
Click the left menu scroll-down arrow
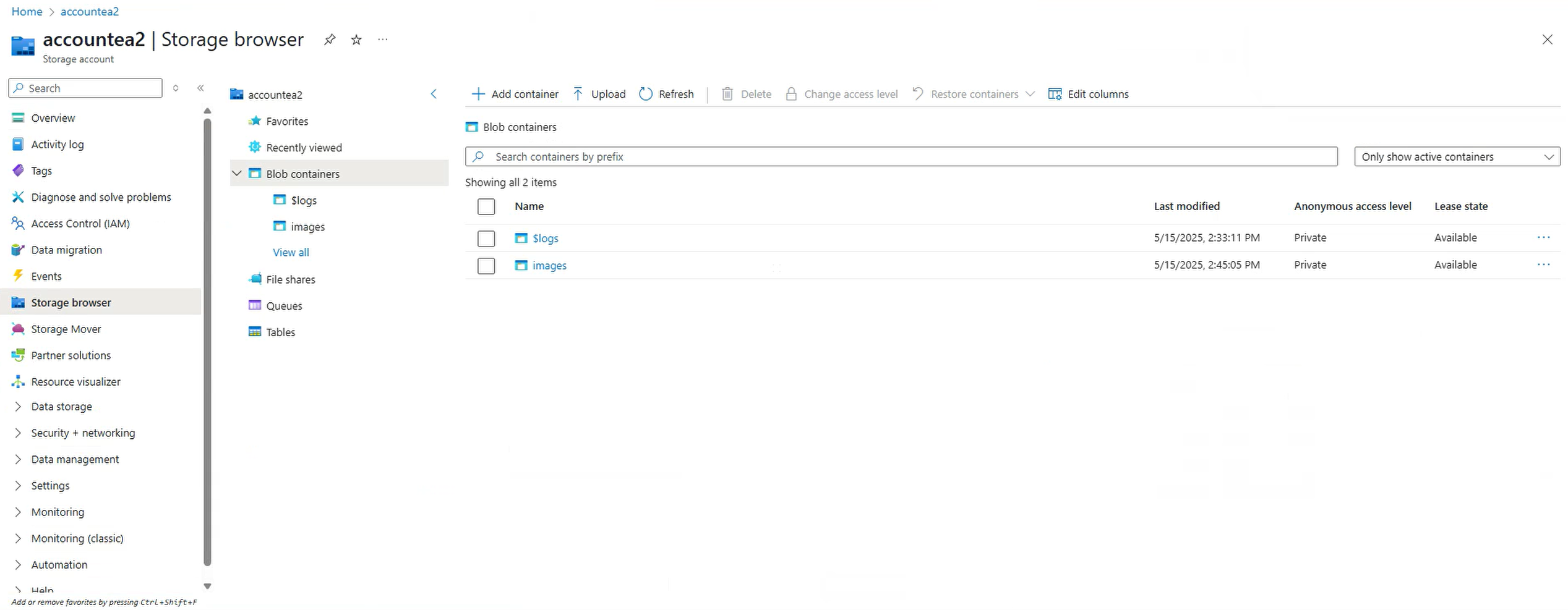207,586
